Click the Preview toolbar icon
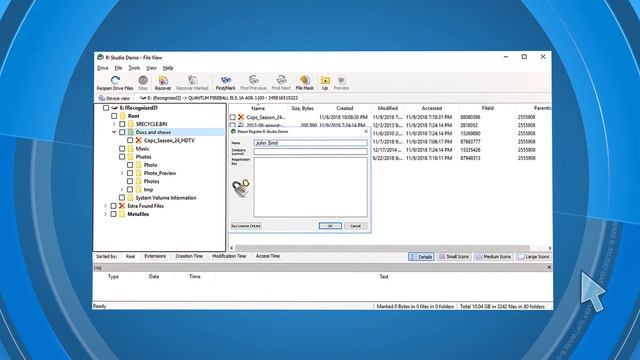The image size is (640, 360). (341, 80)
